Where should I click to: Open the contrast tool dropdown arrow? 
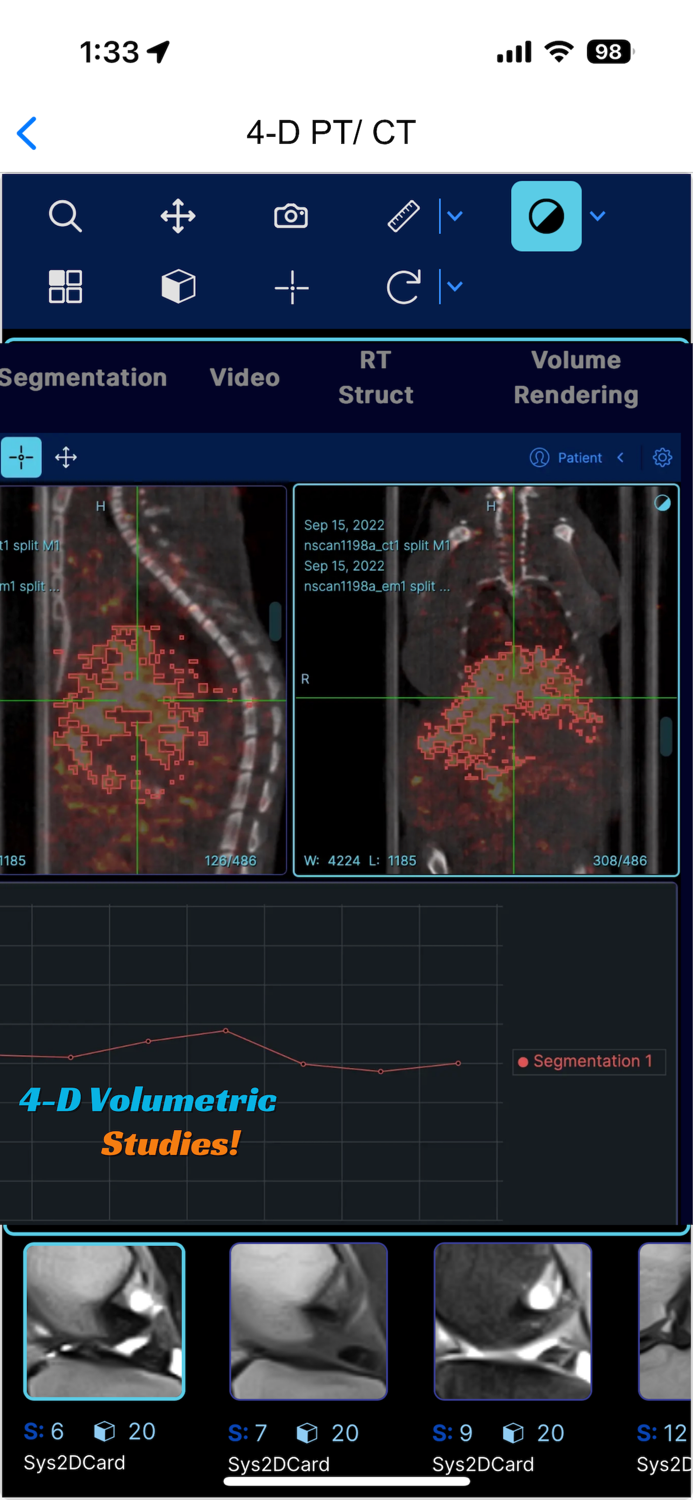[597, 216]
